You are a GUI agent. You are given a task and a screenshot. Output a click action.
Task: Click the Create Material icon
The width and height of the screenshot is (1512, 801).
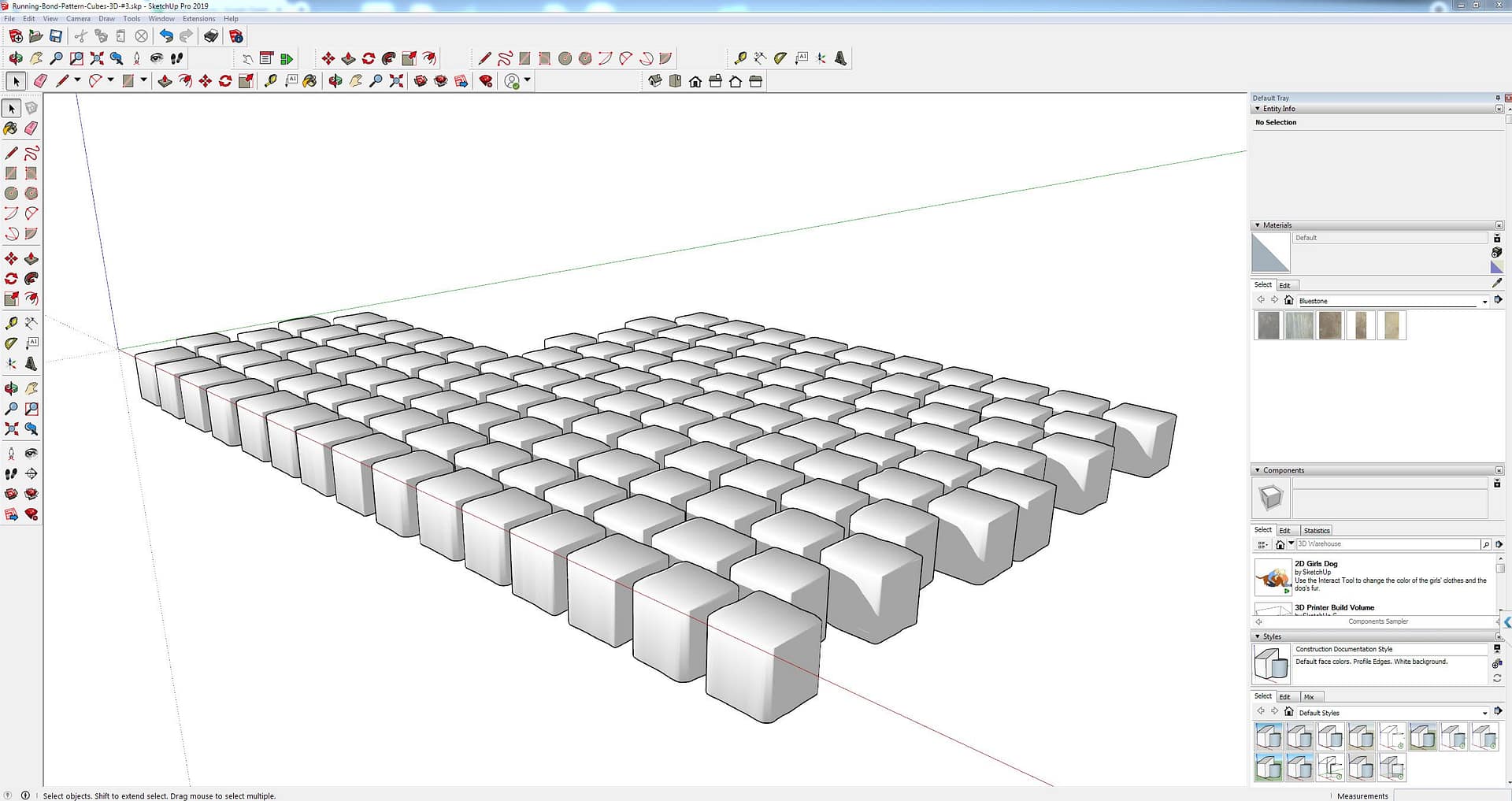[x=1496, y=253]
